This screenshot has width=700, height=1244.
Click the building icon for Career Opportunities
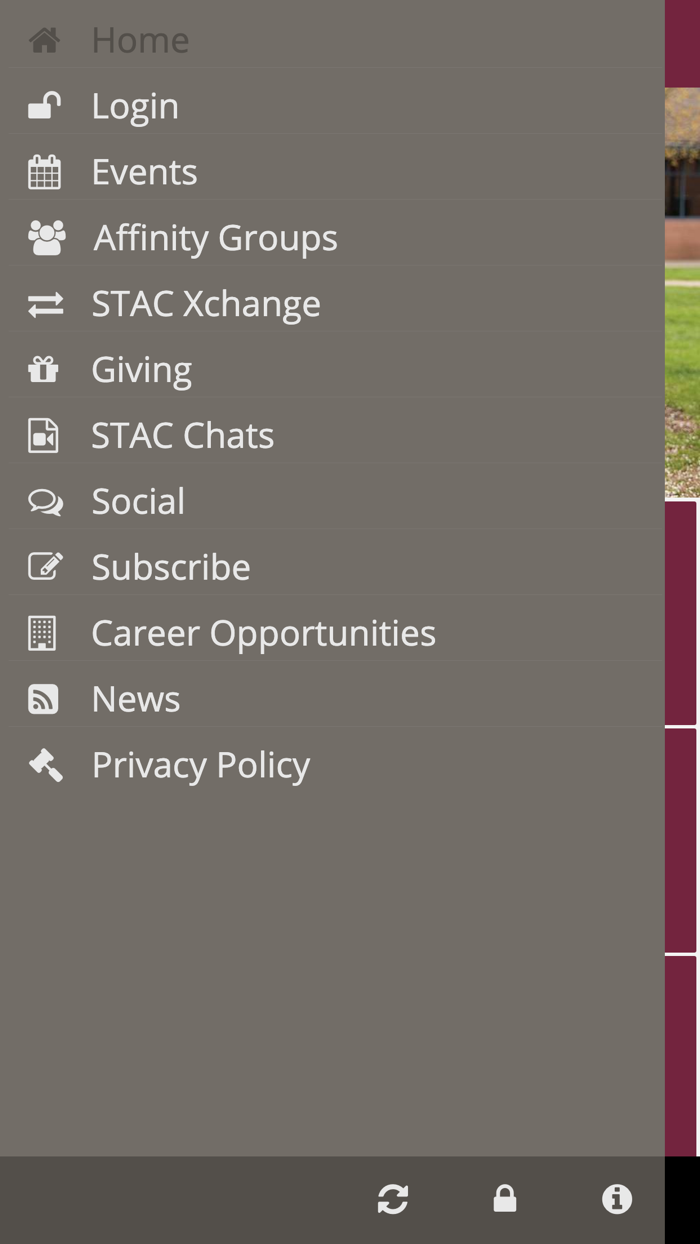pos(44,632)
